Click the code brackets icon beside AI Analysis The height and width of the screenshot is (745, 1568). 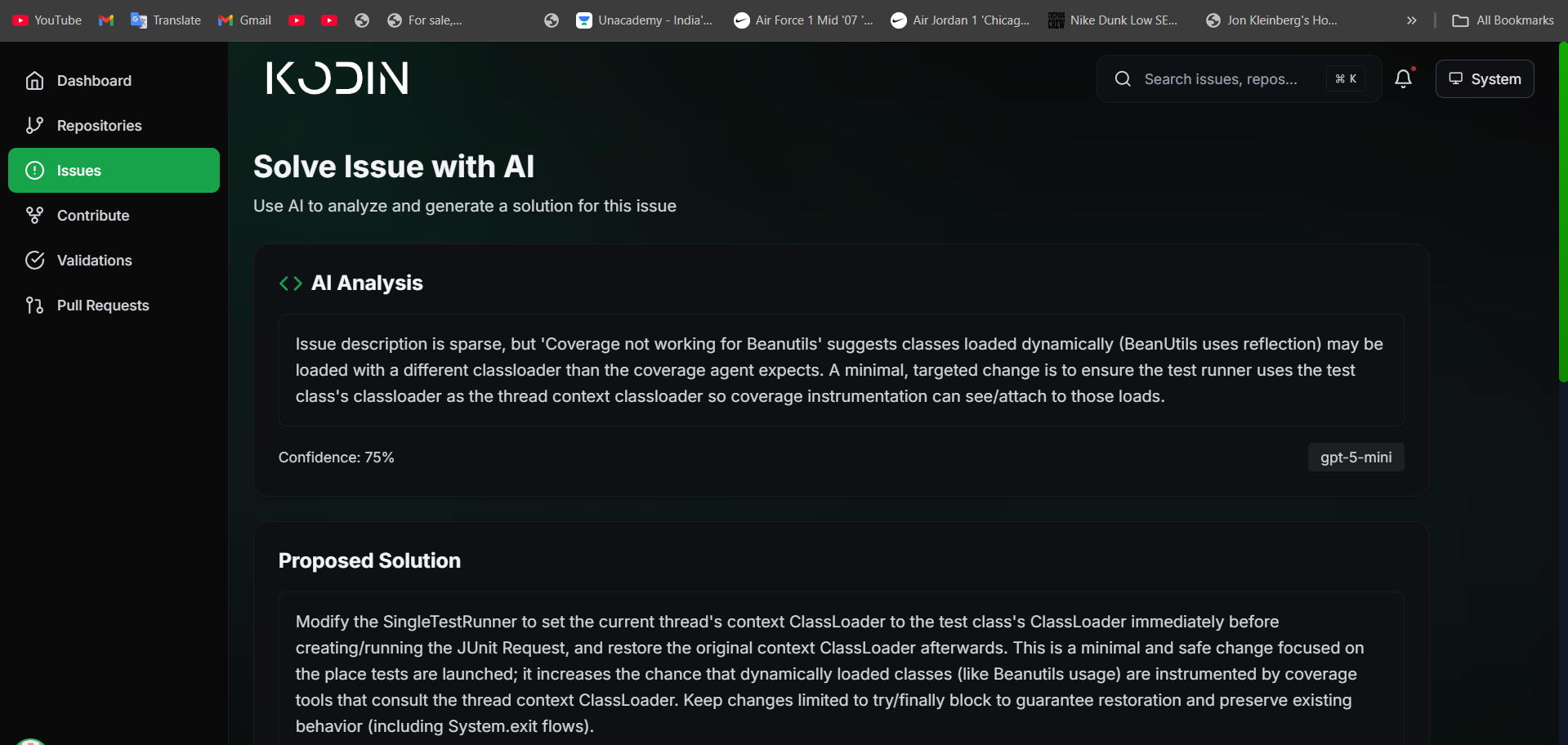[x=291, y=283]
